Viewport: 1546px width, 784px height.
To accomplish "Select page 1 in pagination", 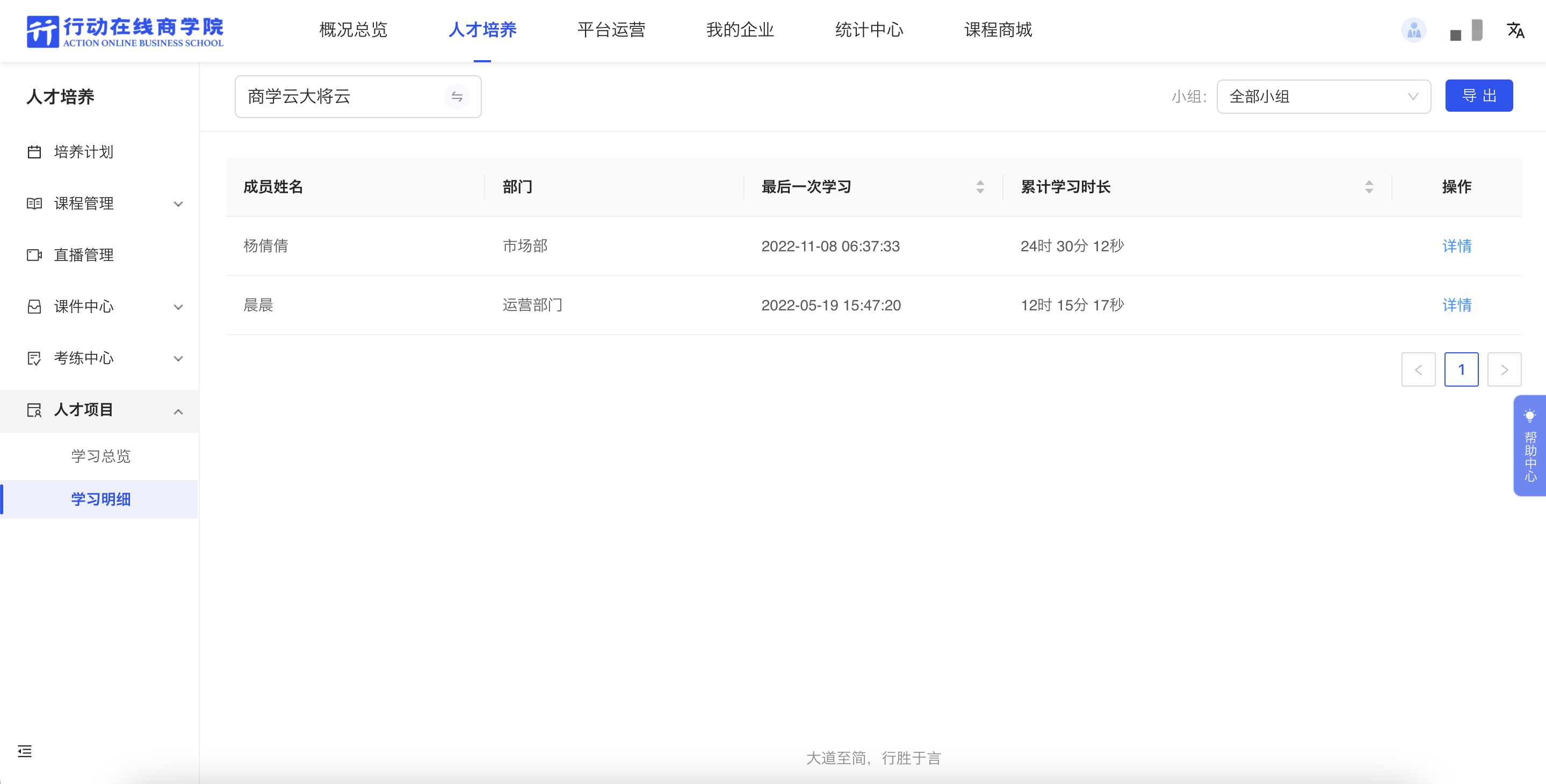I will (1461, 369).
